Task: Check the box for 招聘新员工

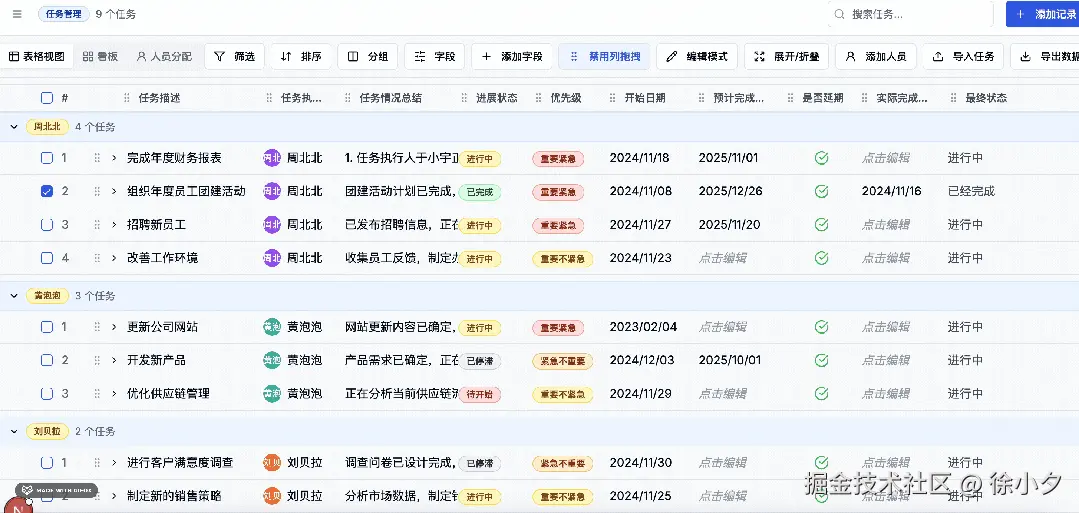Action: (47, 225)
